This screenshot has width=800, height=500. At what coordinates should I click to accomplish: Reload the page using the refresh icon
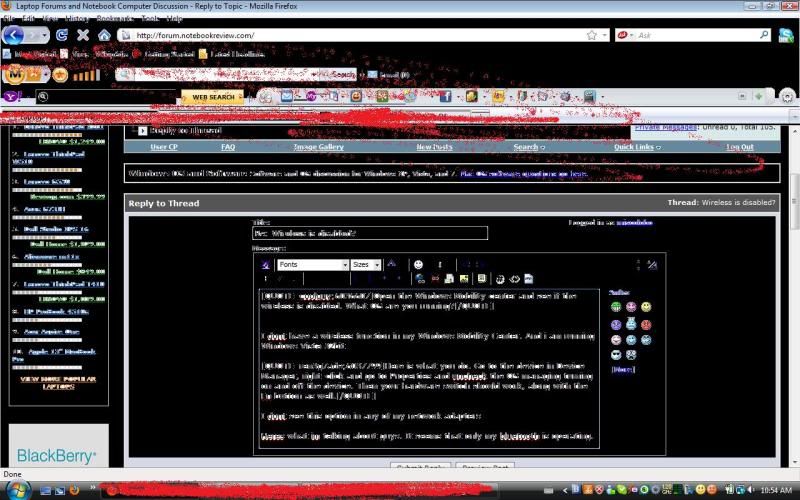coord(62,35)
